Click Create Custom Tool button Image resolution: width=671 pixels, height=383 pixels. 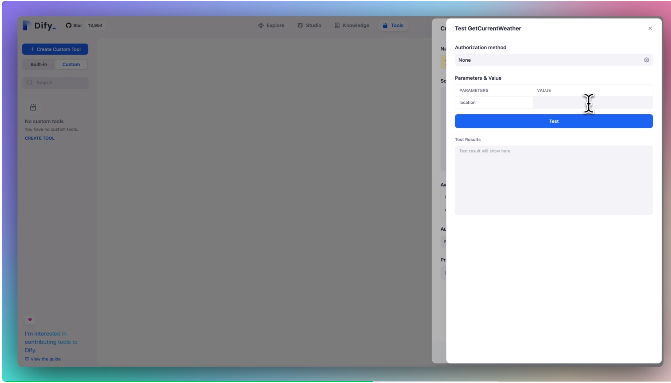(x=55, y=49)
